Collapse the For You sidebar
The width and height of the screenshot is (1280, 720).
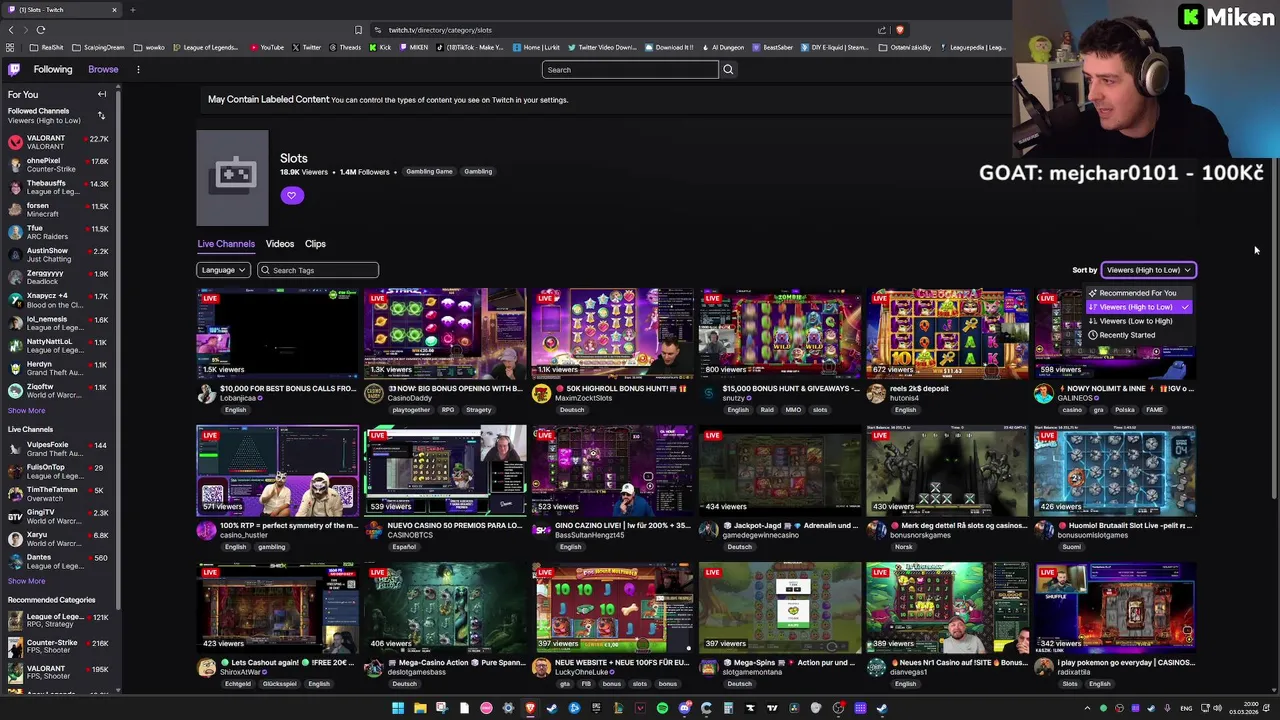pyautogui.click(x=101, y=94)
